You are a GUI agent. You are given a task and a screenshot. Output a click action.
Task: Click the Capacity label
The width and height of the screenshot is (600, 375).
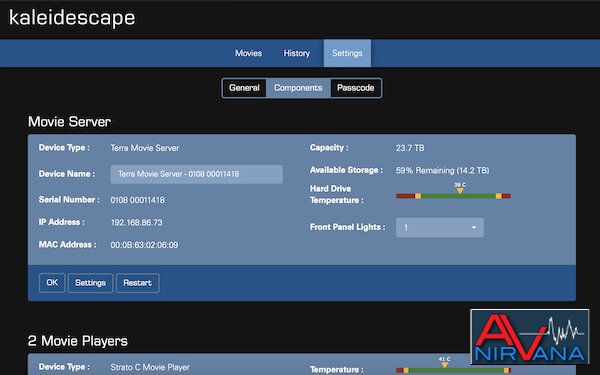(x=329, y=148)
